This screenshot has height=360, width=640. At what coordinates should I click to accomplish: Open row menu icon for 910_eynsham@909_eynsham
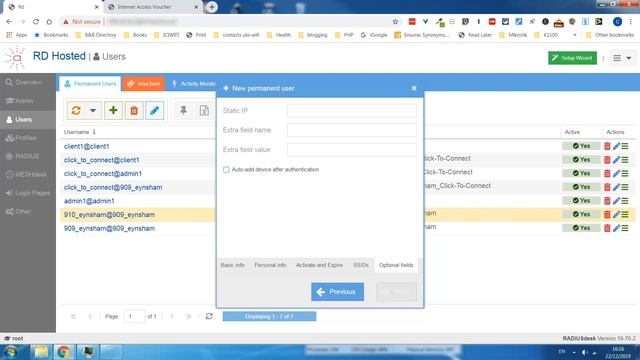click(x=625, y=214)
